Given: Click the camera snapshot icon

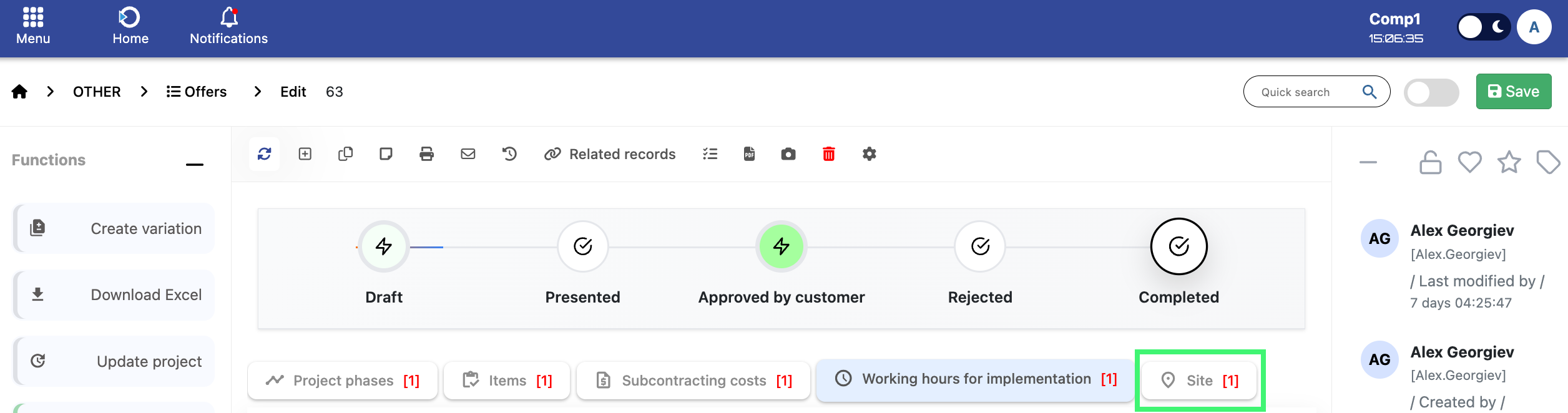Looking at the screenshot, I should (x=788, y=154).
